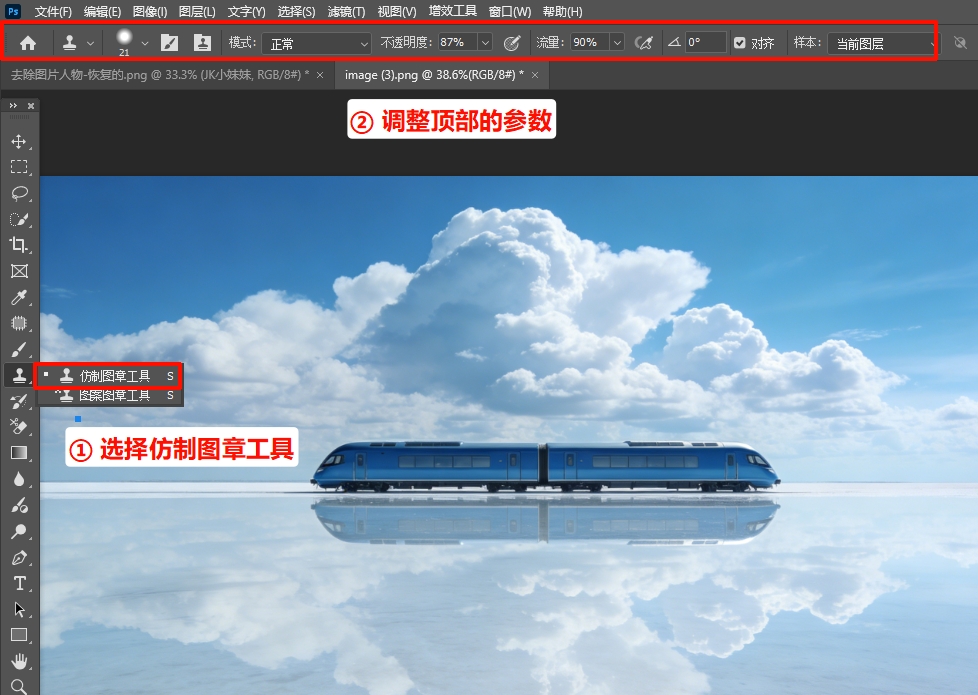
Task: Open the 样本 sample layer dropdown
Action: click(x=880, y=42)
